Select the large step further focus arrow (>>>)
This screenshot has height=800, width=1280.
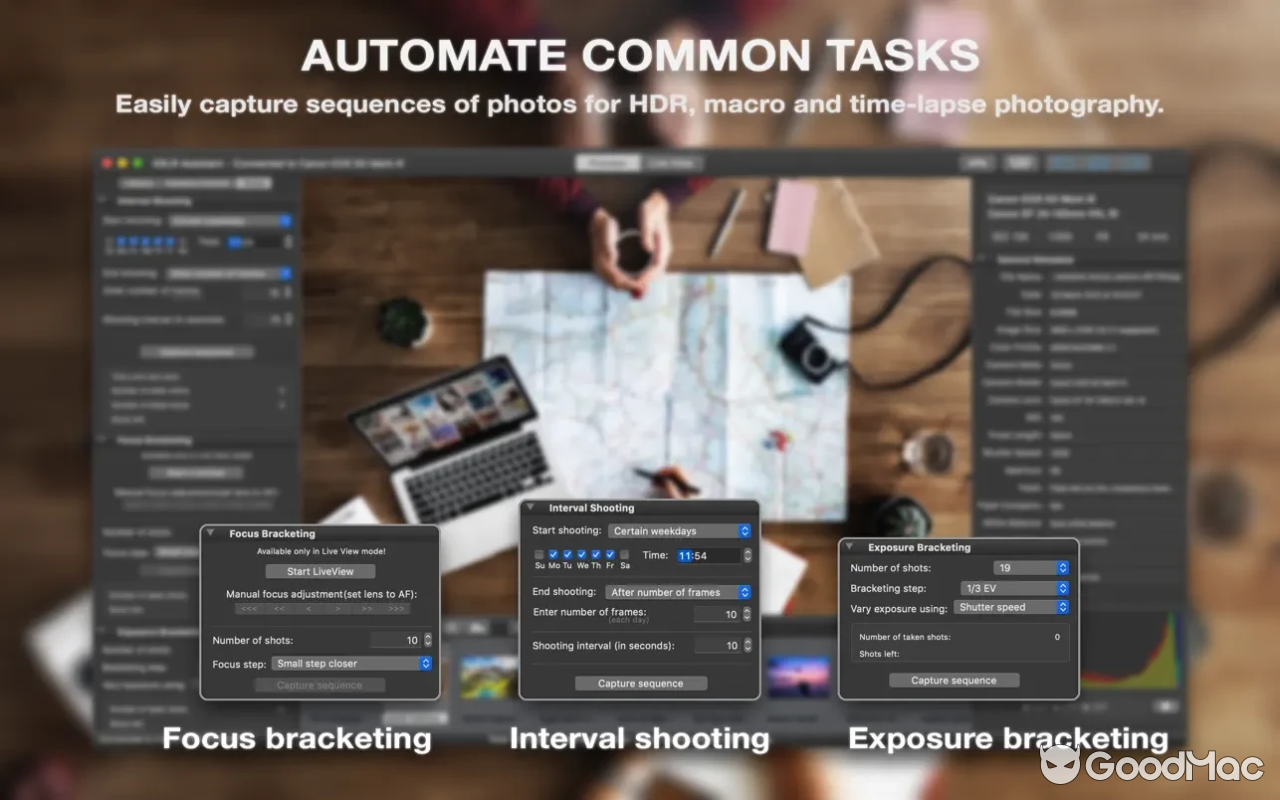click(397, 609)
